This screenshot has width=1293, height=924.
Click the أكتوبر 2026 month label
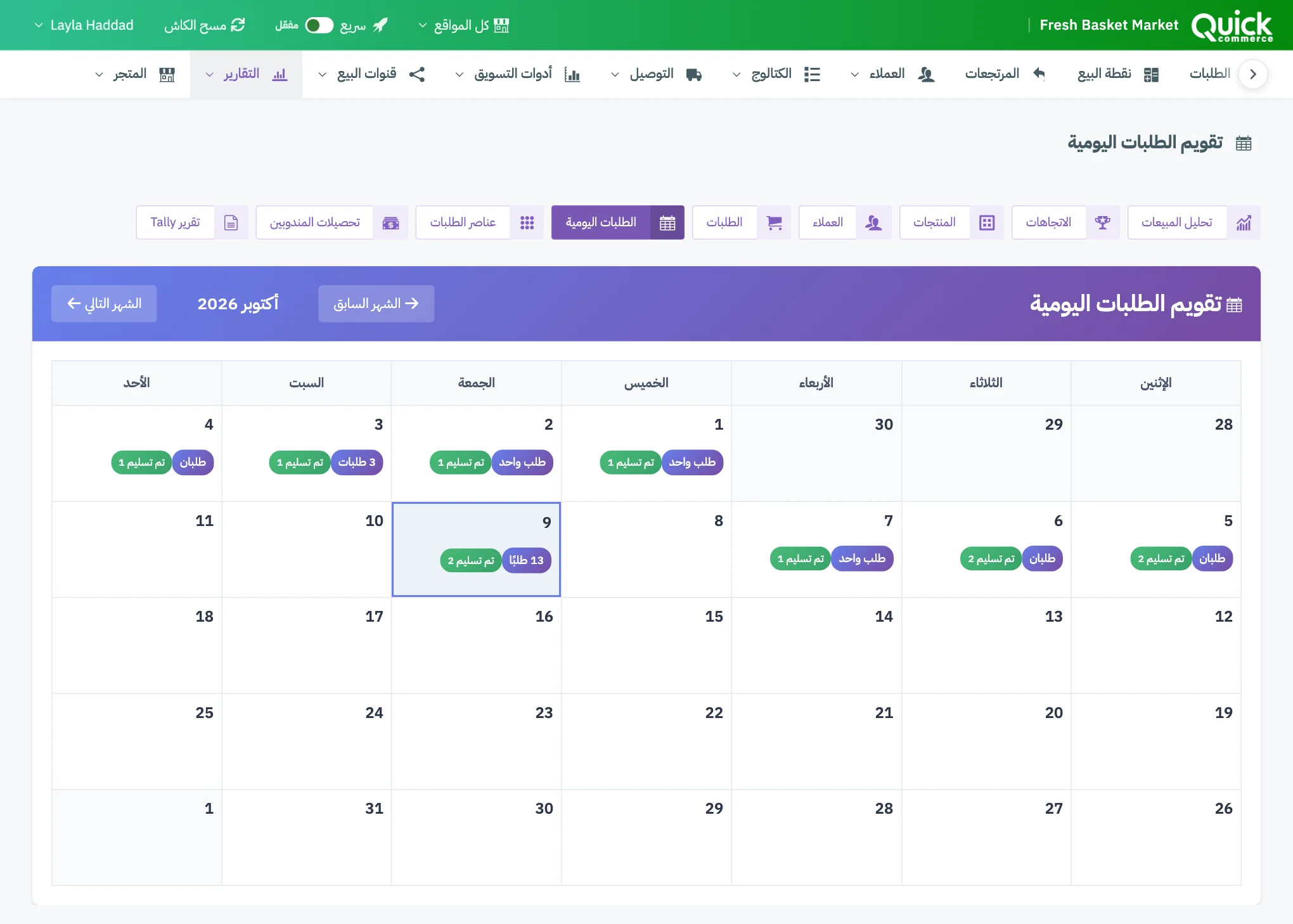click(x=238, y=304)
